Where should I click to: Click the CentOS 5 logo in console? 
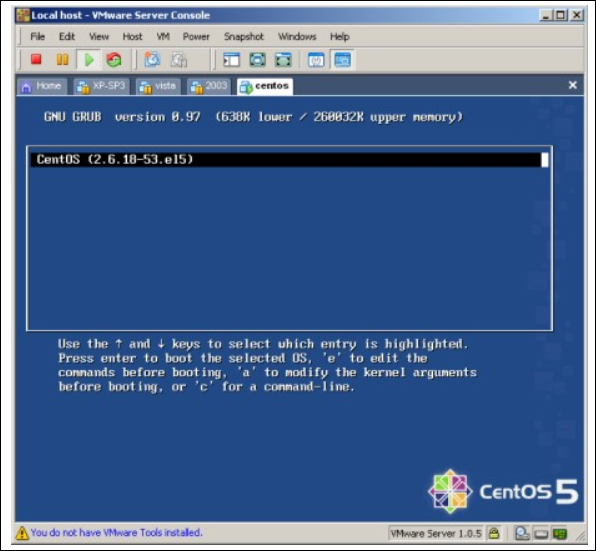pos(503,492)
